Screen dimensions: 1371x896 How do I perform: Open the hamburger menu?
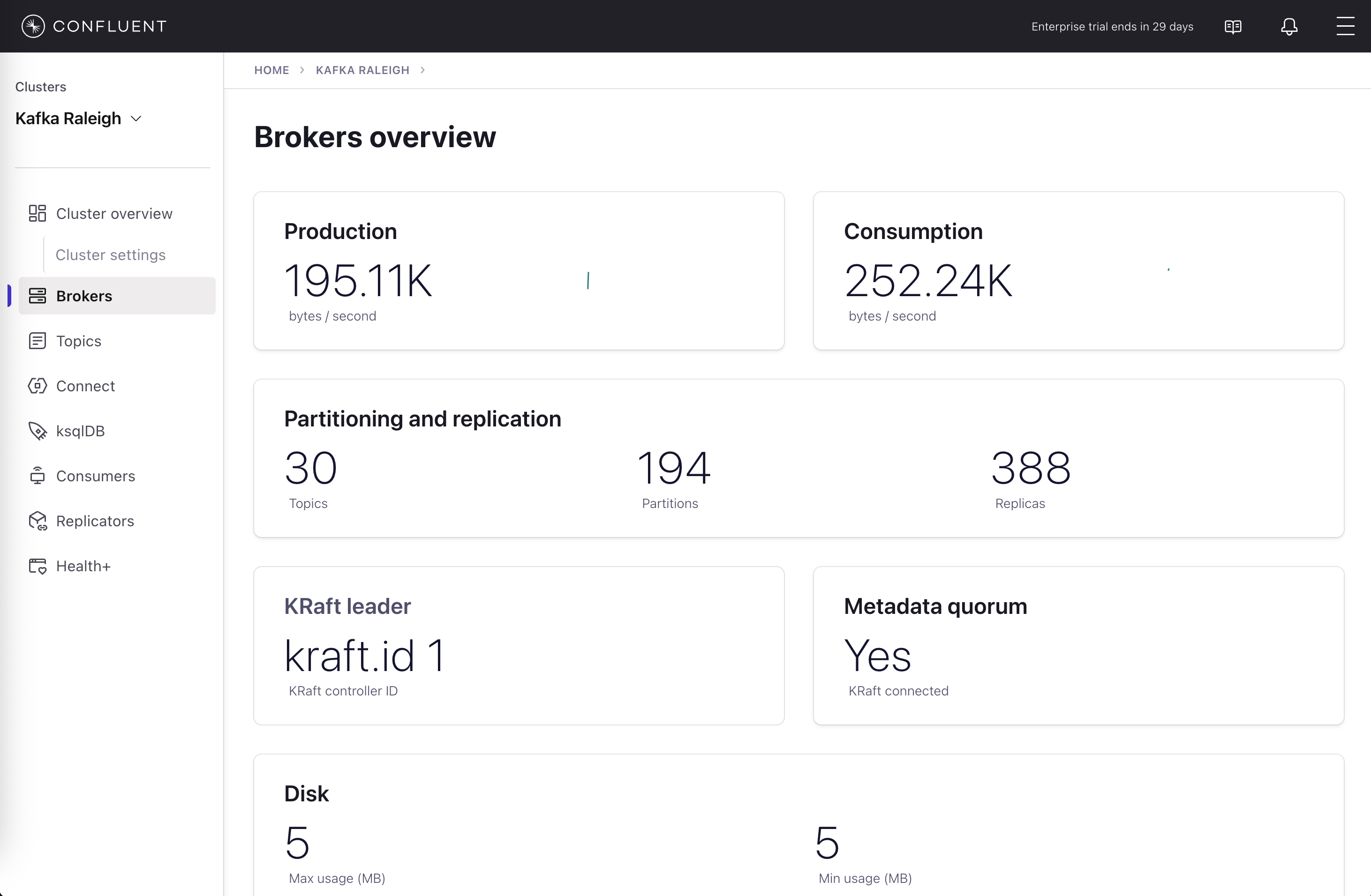(1345, 27)
